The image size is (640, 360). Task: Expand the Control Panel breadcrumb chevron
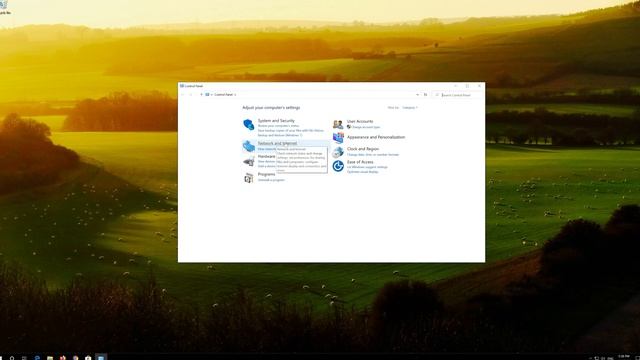pyautogui.click(x=235, y=95)
